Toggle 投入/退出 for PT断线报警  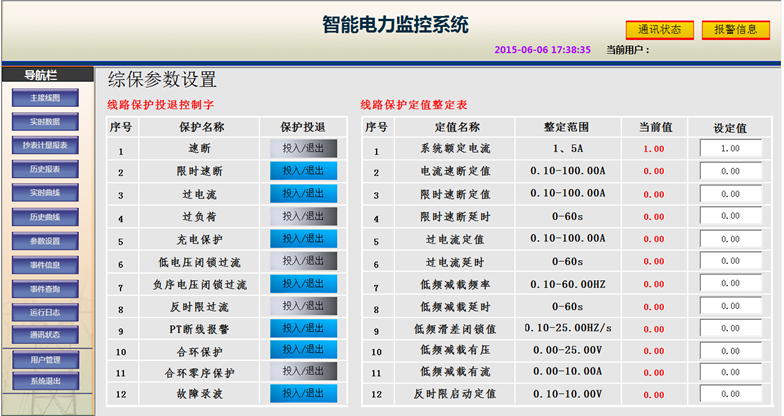coord(303,329)
